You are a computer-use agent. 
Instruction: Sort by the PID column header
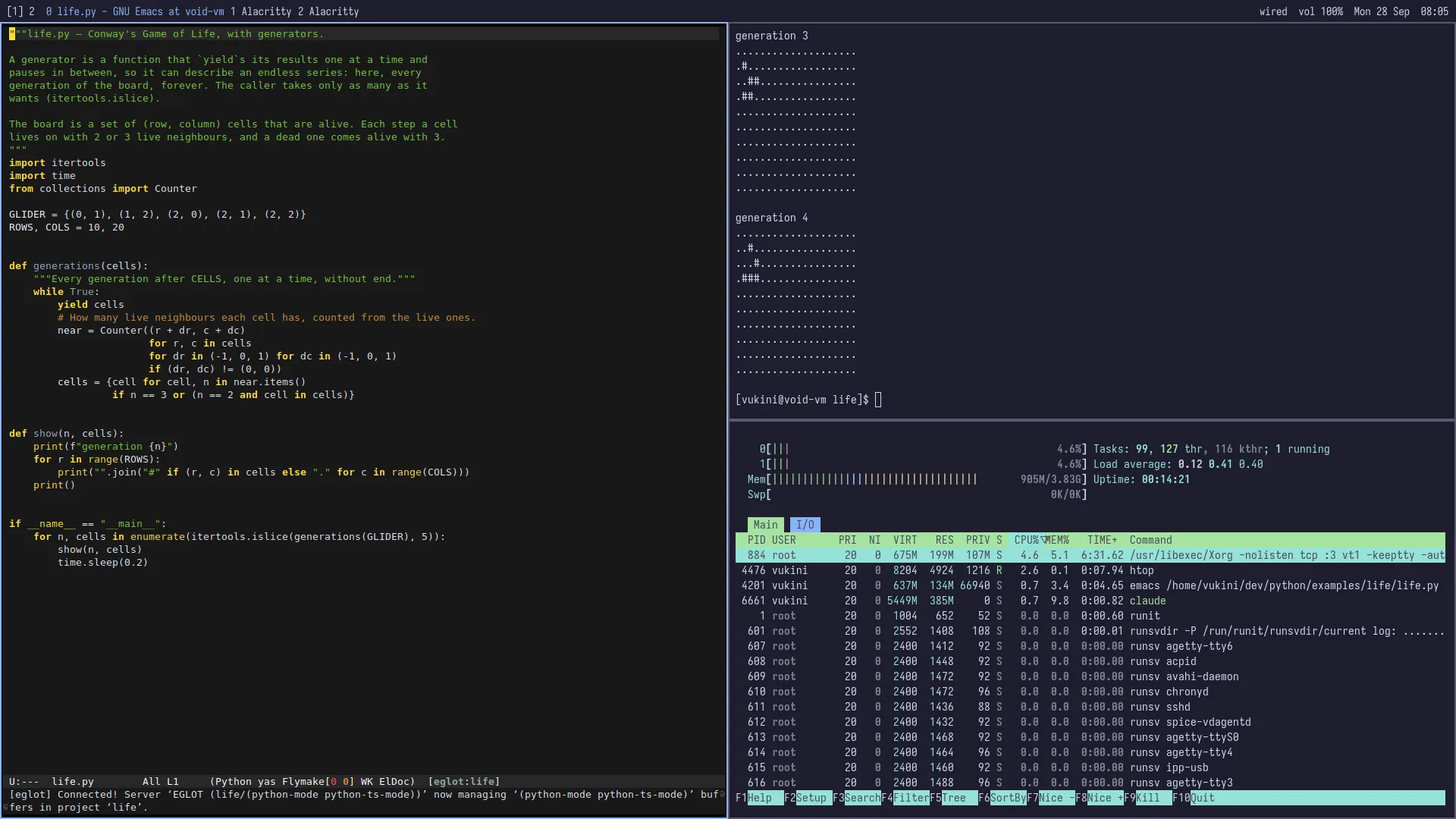click(756, 540)
